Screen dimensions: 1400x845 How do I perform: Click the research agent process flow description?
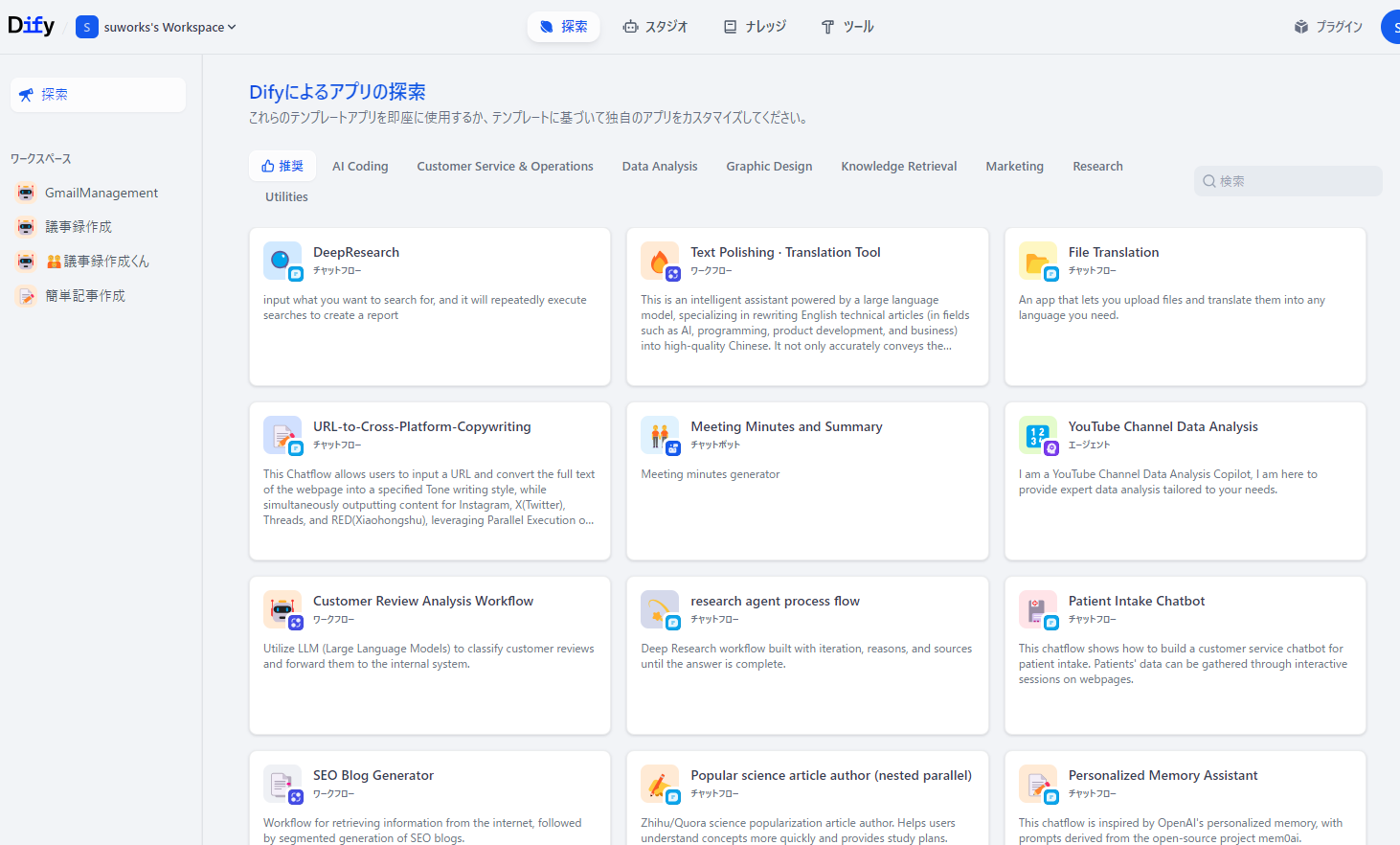(806, 656)
